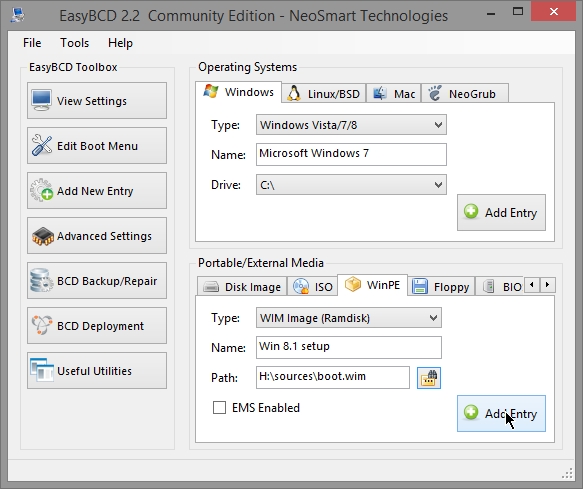583x489 pixels.
Task: Click the Mac Finder icon
Action: (x=379, y=93)
